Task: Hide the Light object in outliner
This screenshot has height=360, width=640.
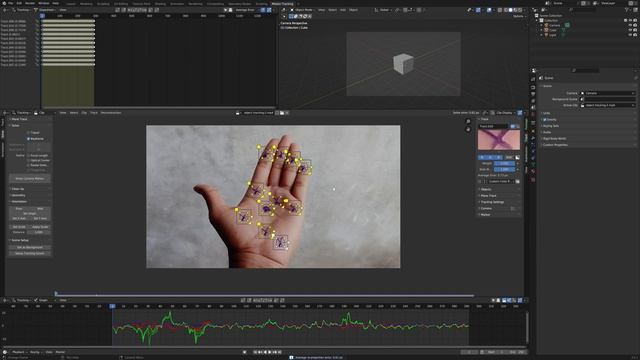Action: (630, 35)
